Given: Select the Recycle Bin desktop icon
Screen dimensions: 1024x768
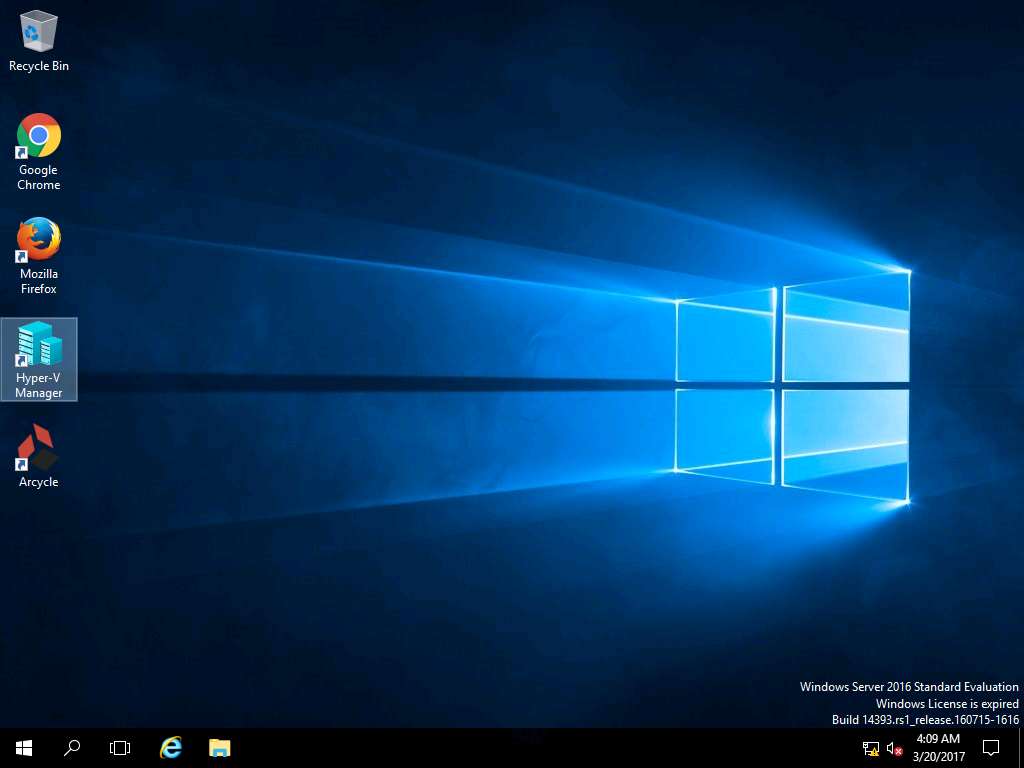Looking at the screenshot, I should [39, 40].
